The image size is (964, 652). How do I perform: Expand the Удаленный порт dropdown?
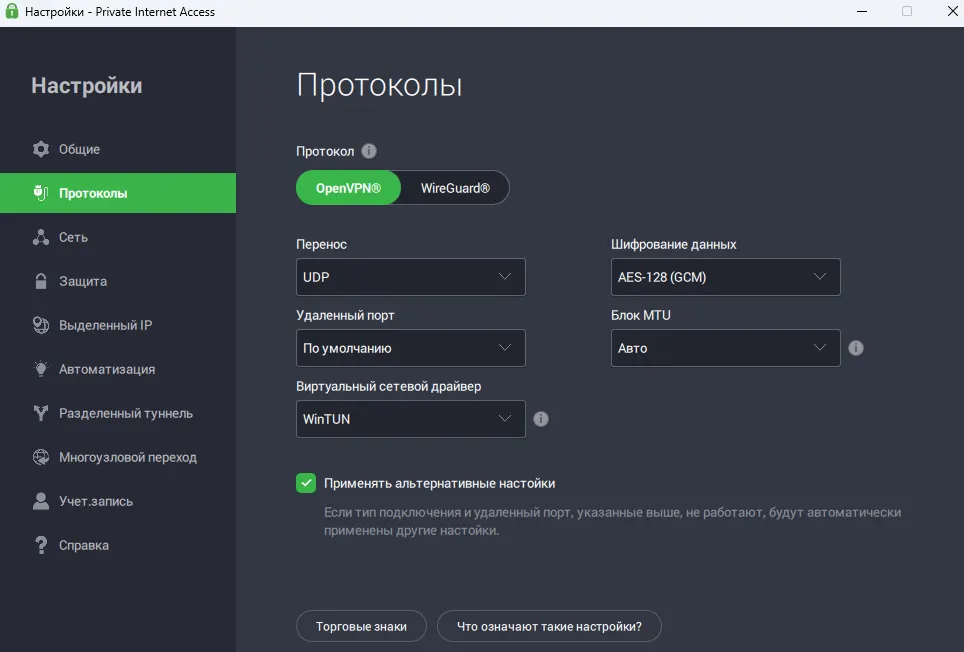pyautogui.click(x=410, y=348)
